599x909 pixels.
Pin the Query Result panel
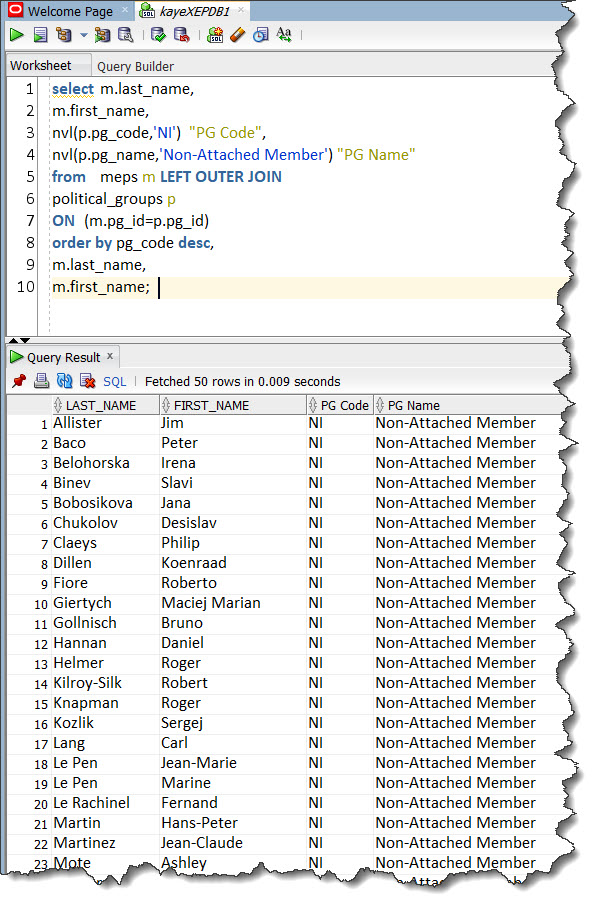(x=19, y=381)
